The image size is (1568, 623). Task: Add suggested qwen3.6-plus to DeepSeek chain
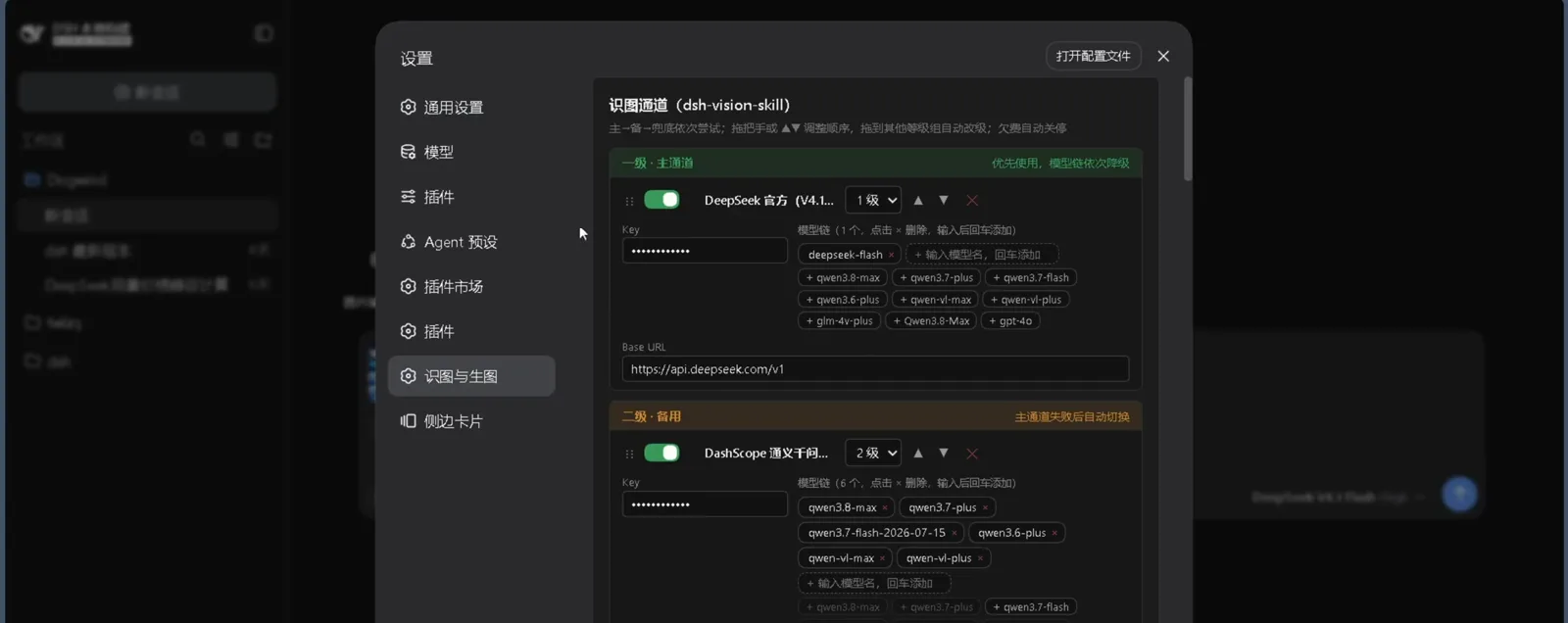pos(843,300)
